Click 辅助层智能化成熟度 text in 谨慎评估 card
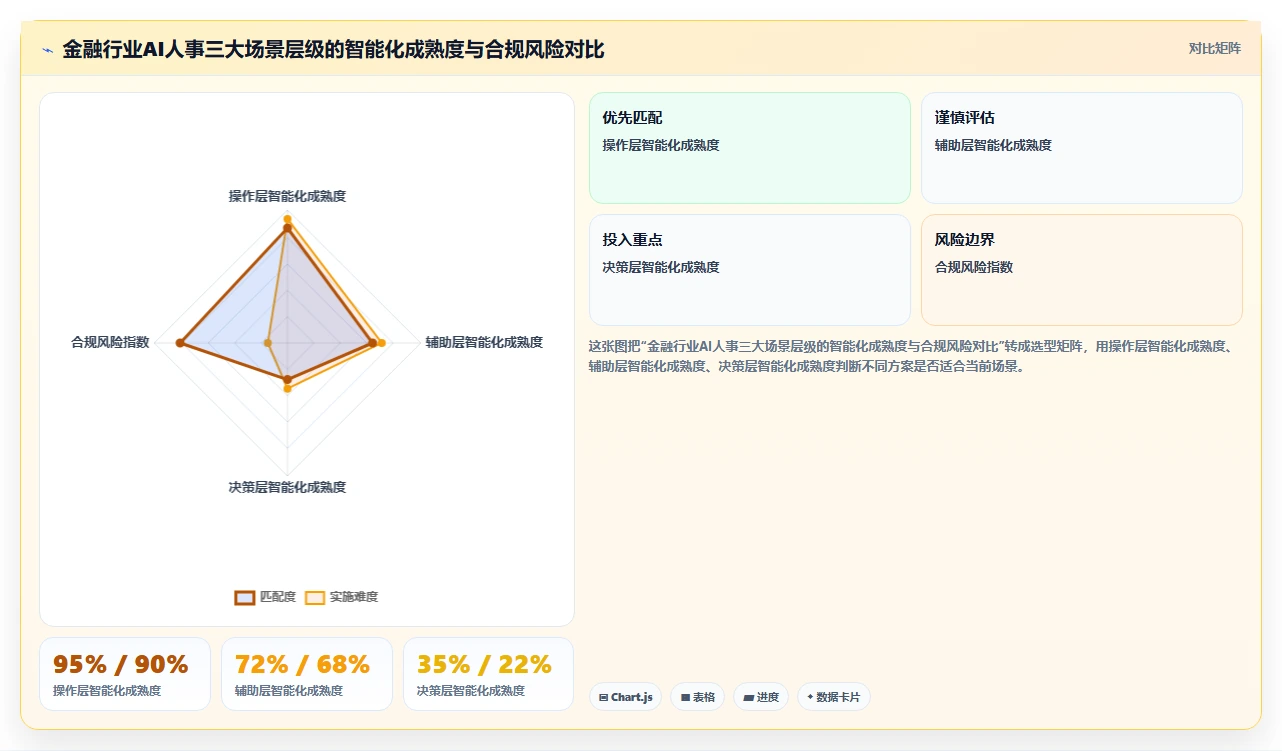Image resolution: width=1282 pixels, height=751 pixels. click(x=993, y=145)
